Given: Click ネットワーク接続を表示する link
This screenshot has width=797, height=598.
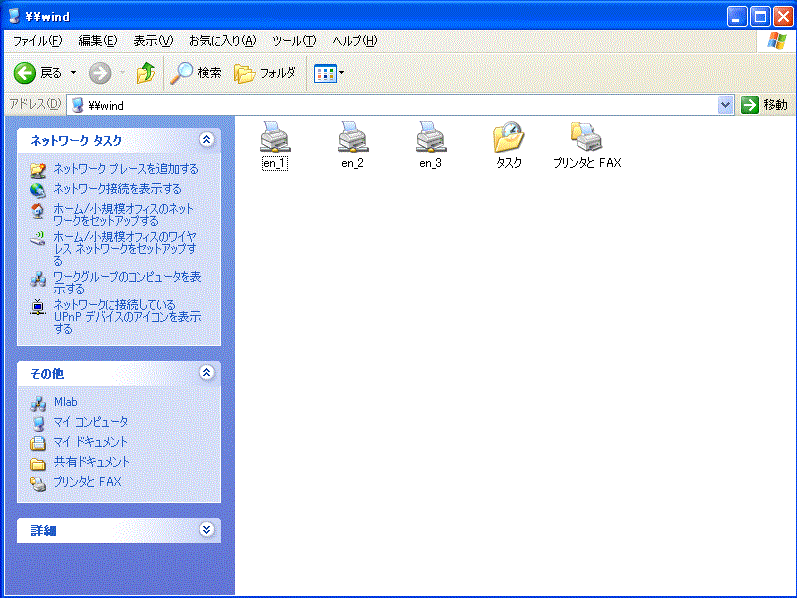Looking at the screenshot, I should pos(117,189).
